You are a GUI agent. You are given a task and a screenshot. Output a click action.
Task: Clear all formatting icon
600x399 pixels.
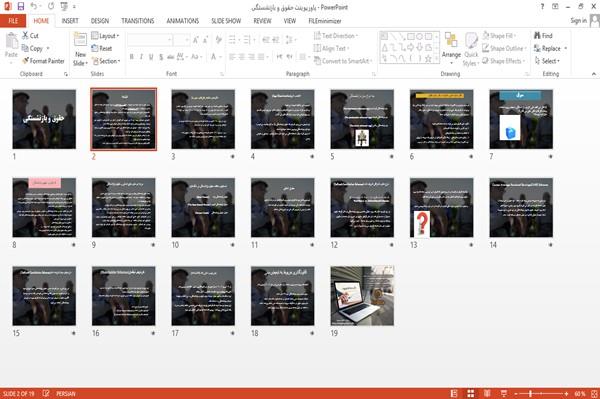click(x=218, y=40)
